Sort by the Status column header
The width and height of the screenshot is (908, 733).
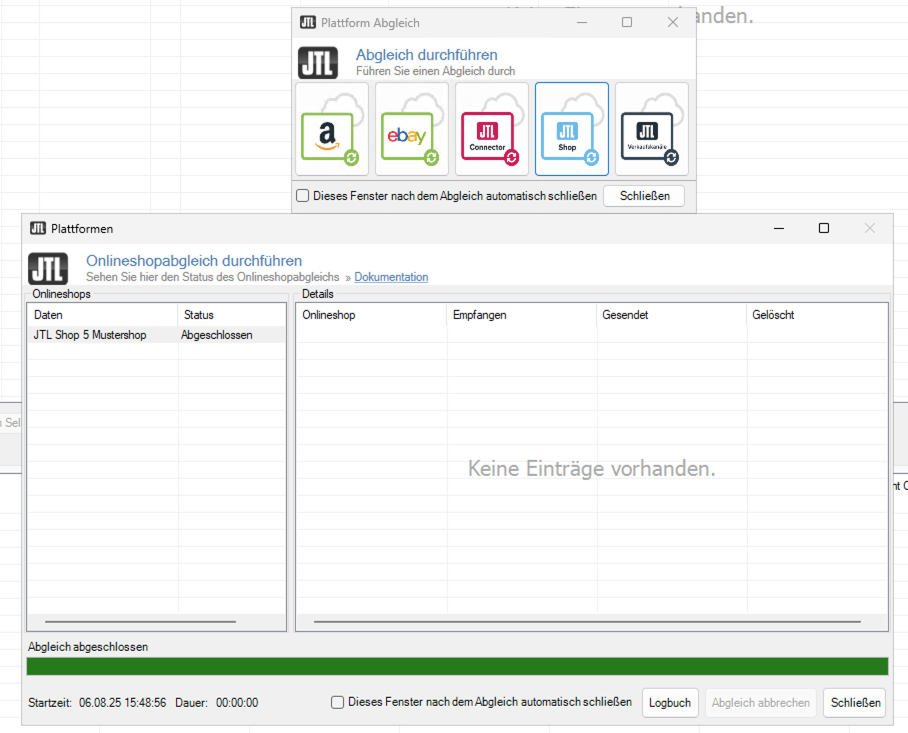pos(232,315)
